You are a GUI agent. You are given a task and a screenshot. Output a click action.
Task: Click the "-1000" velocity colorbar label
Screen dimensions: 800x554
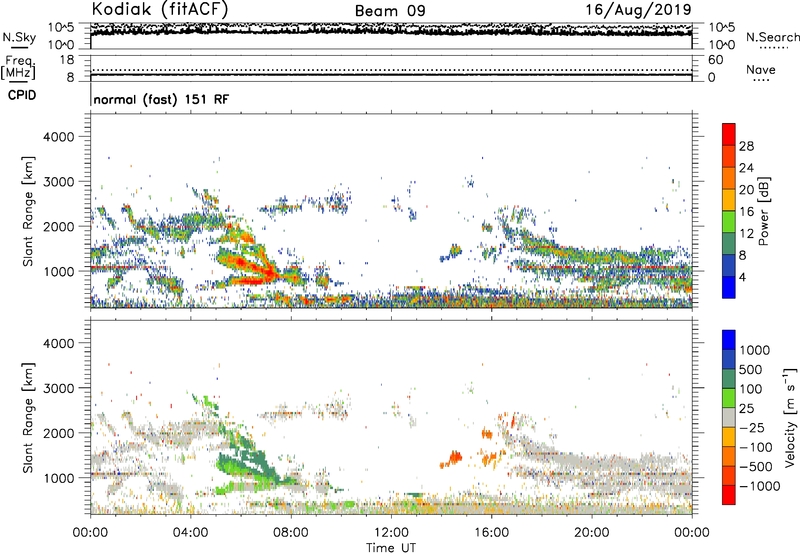click(x=759, y=486)
